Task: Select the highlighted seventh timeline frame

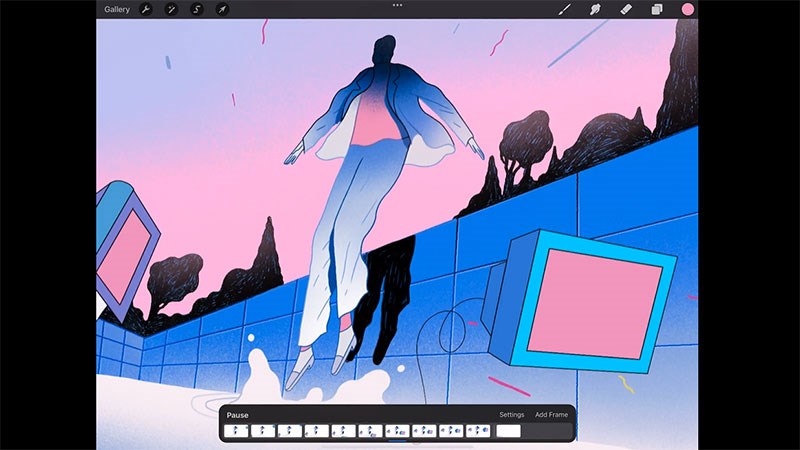Action: coord(397,431)
